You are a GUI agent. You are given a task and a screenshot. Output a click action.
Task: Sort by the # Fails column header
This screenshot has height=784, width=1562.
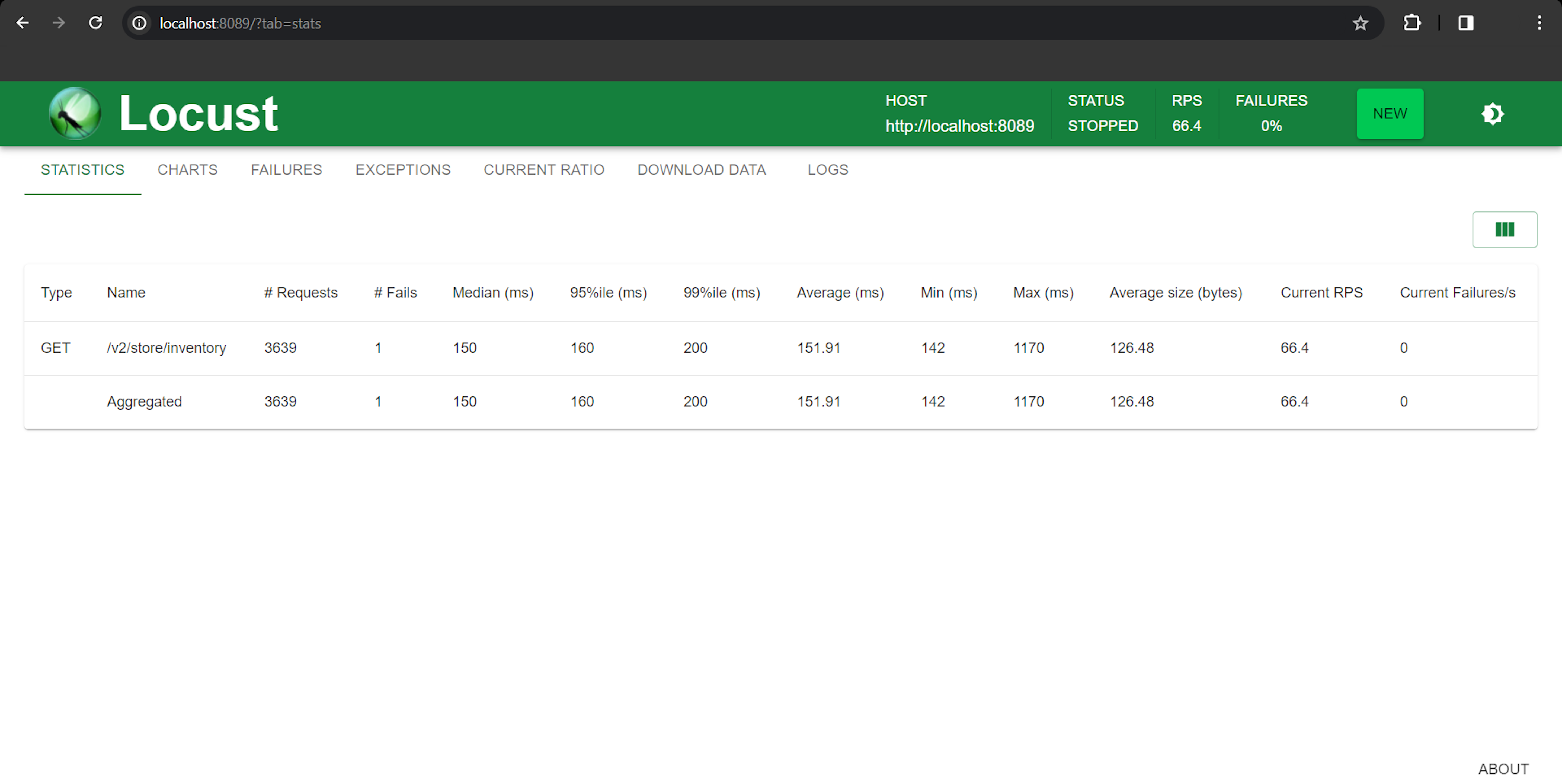(395, 292)
